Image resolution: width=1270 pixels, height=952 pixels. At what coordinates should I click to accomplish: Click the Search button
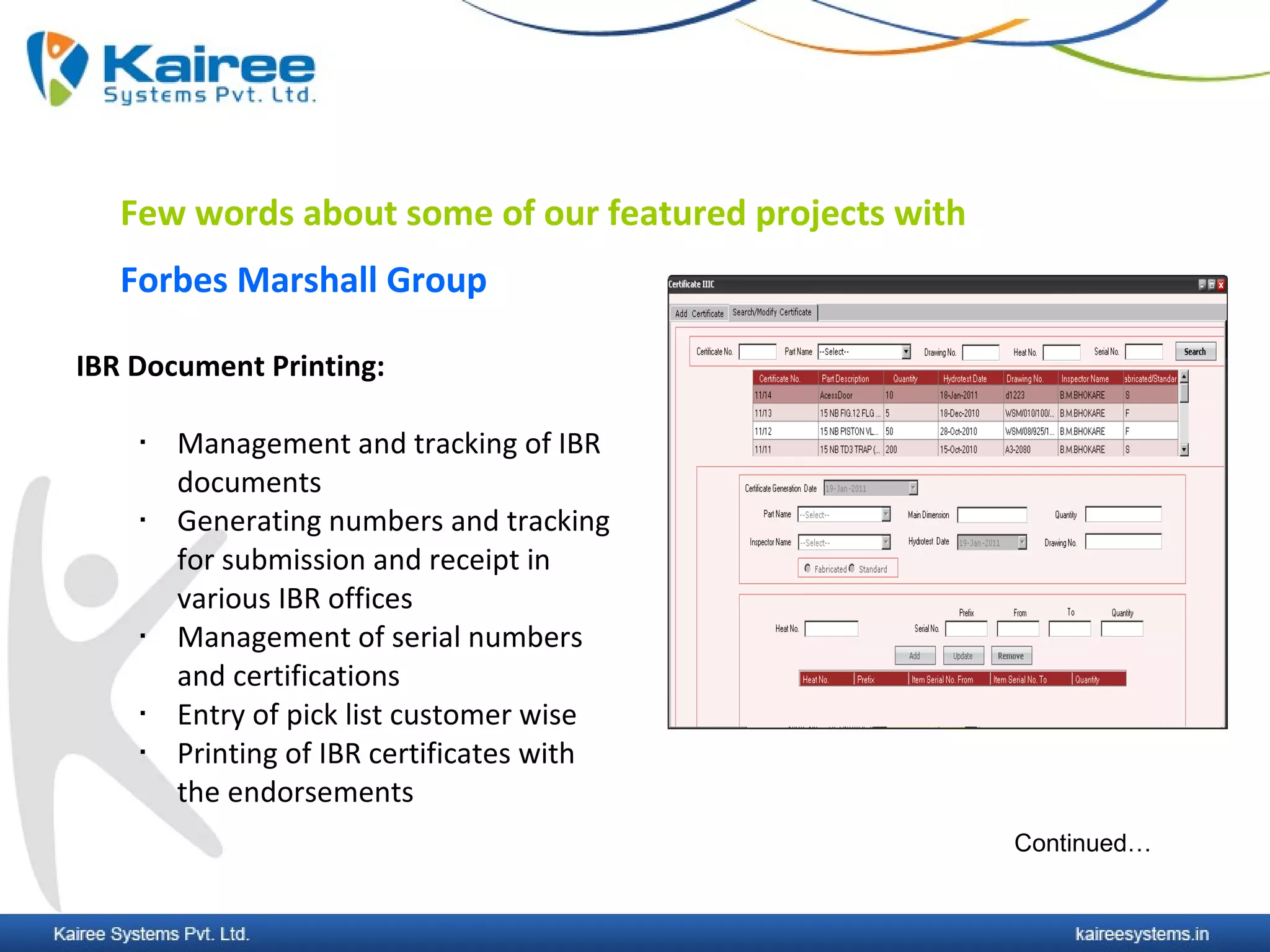coord(1195,351)
